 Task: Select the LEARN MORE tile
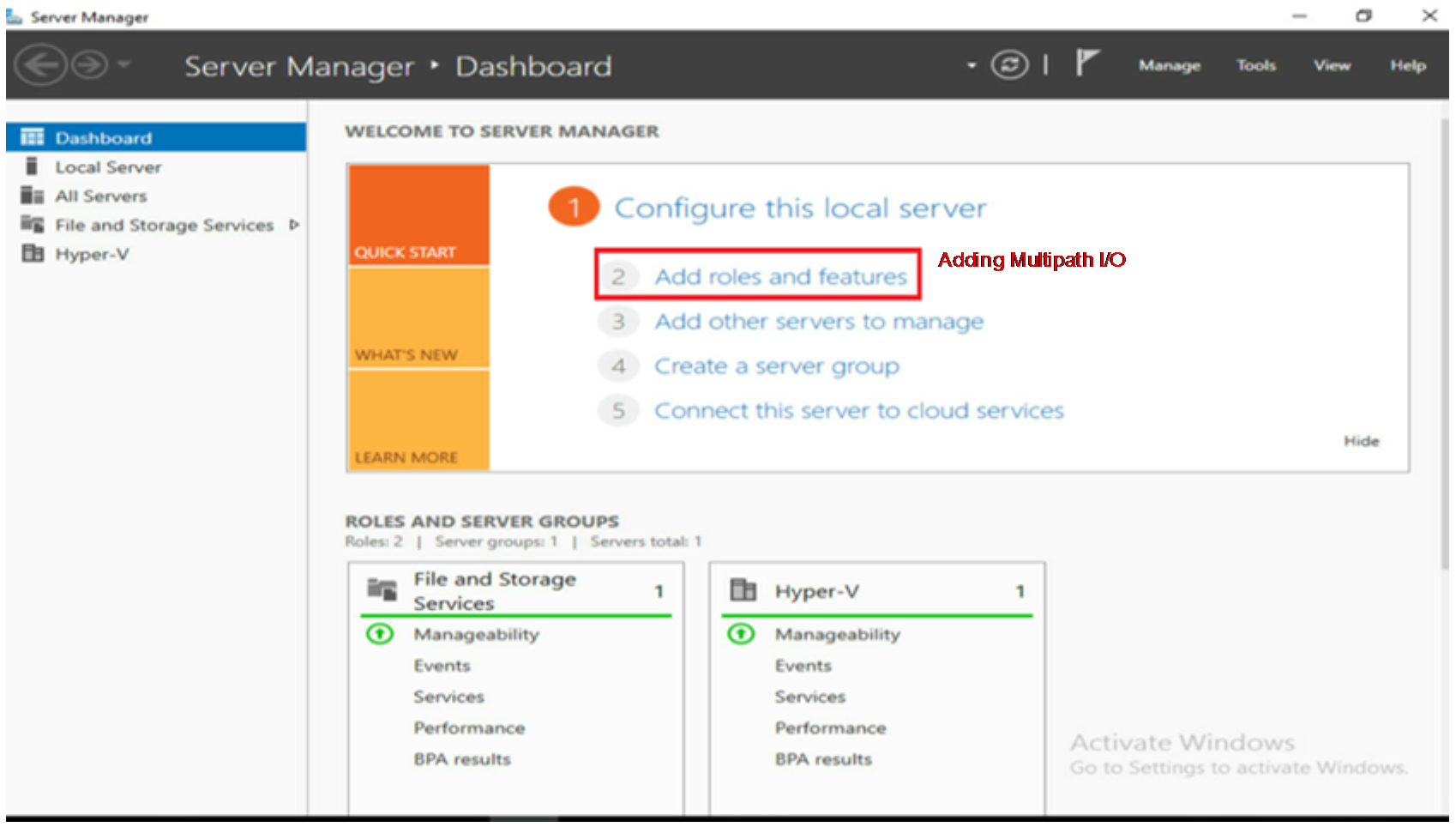(x=418, y=420)
